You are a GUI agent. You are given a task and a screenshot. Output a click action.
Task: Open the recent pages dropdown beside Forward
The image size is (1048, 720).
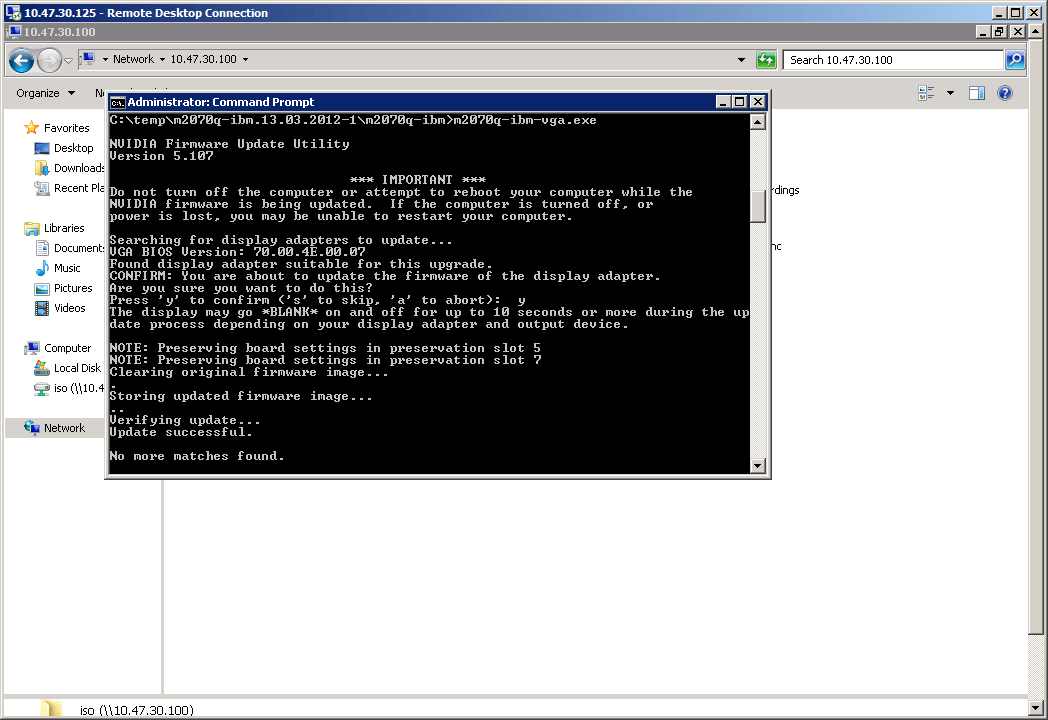point(68,61)
